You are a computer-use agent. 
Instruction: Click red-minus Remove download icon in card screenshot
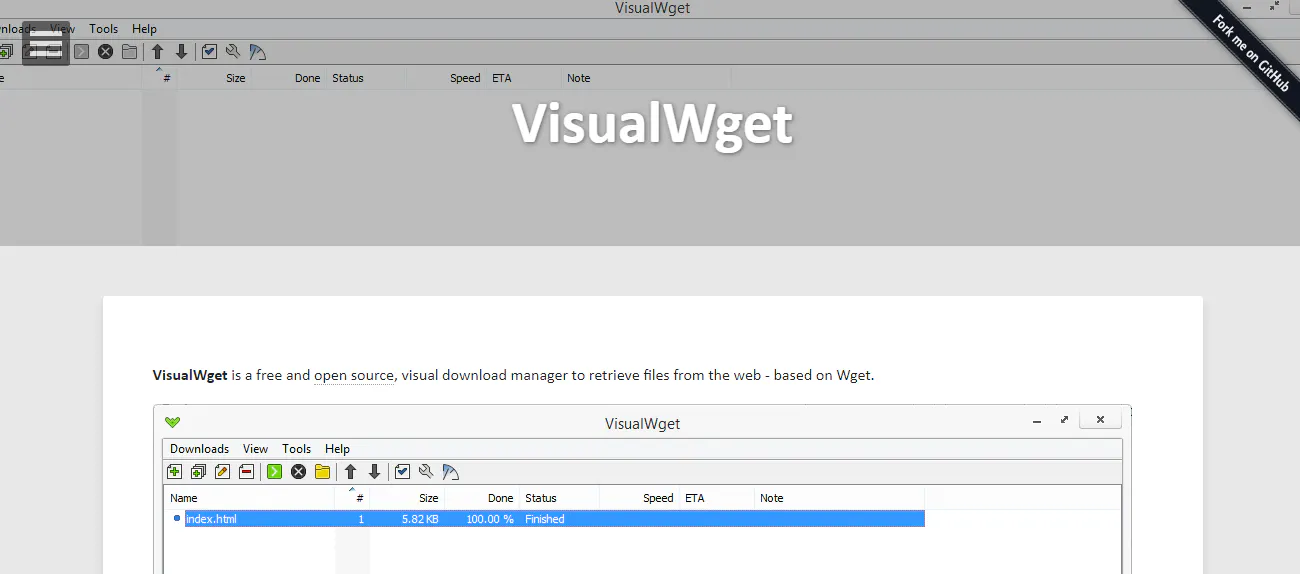click(246, 472)
